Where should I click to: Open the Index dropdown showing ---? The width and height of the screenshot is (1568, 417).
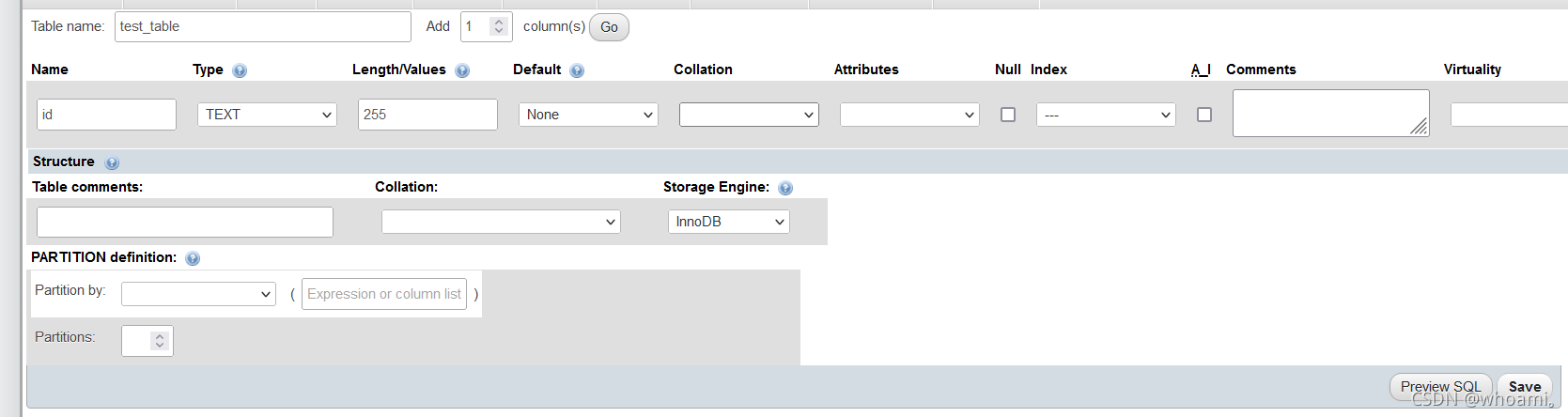click(1106, 115)
